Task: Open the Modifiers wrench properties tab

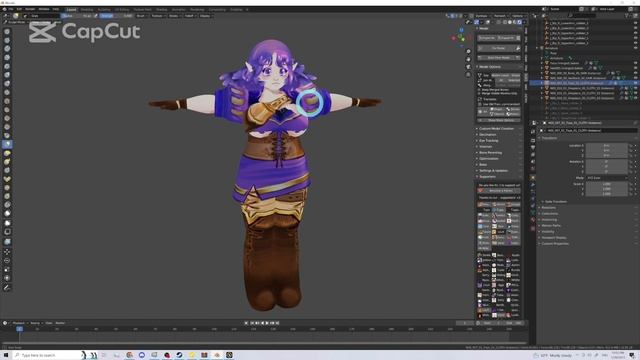Action: 533,185
